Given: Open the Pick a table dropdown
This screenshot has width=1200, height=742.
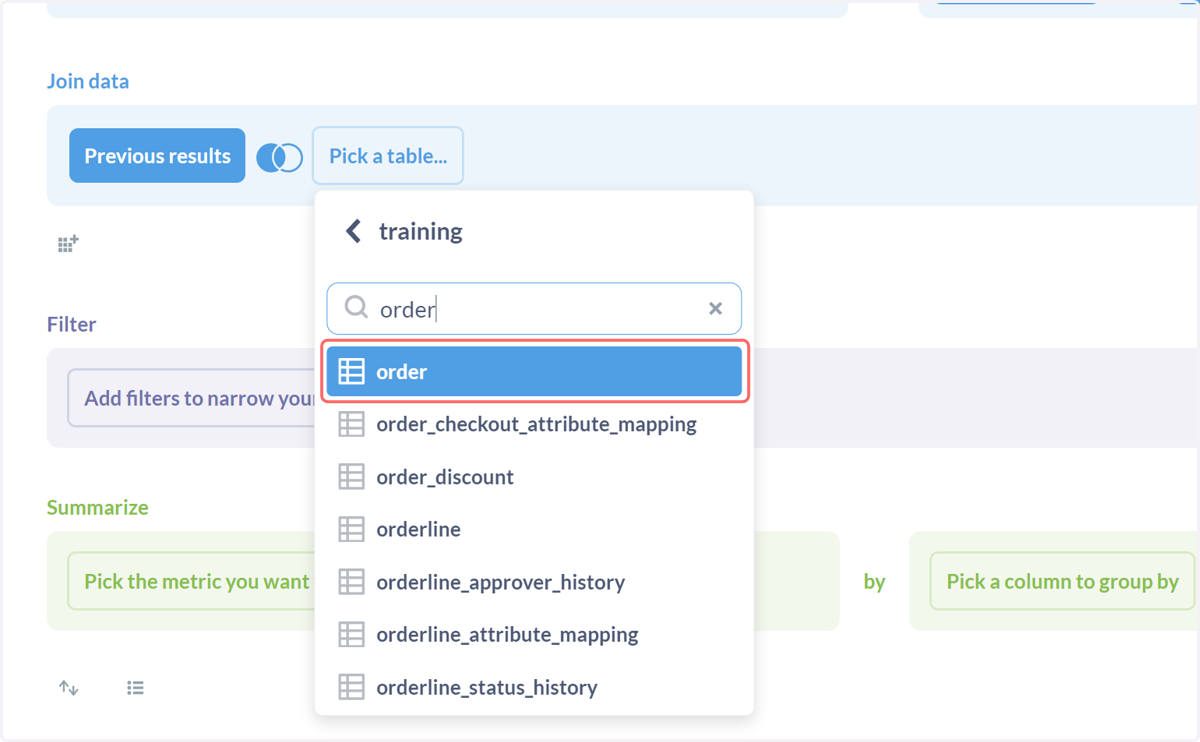Looking at the screenshot, I should [x=388, y=156].
